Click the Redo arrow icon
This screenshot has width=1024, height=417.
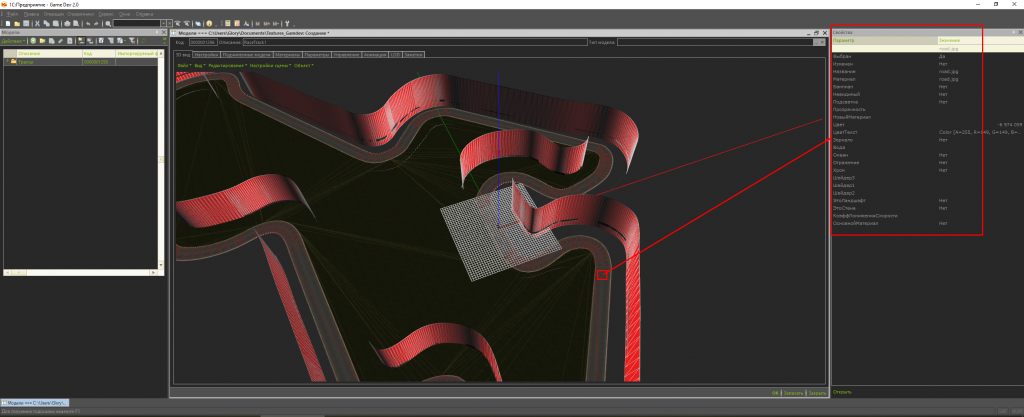coord(96,23)
